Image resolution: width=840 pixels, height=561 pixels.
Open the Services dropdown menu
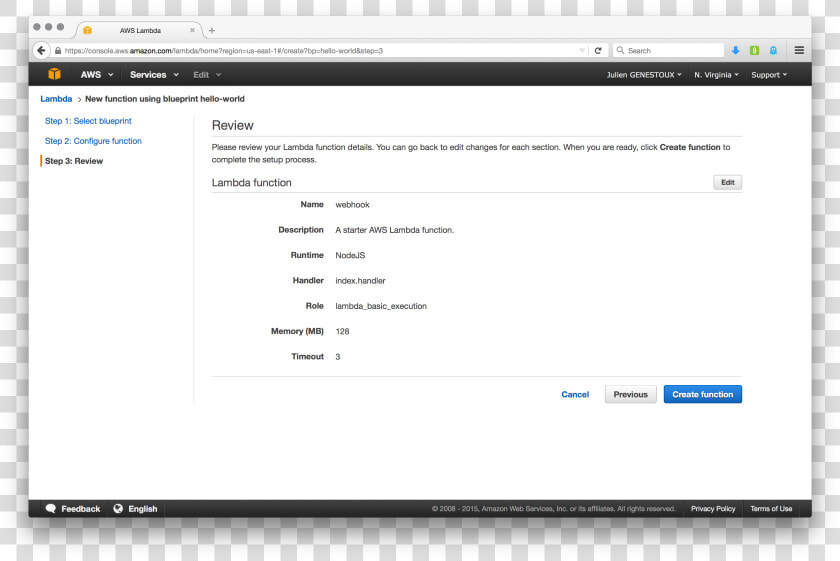[154, 75]
